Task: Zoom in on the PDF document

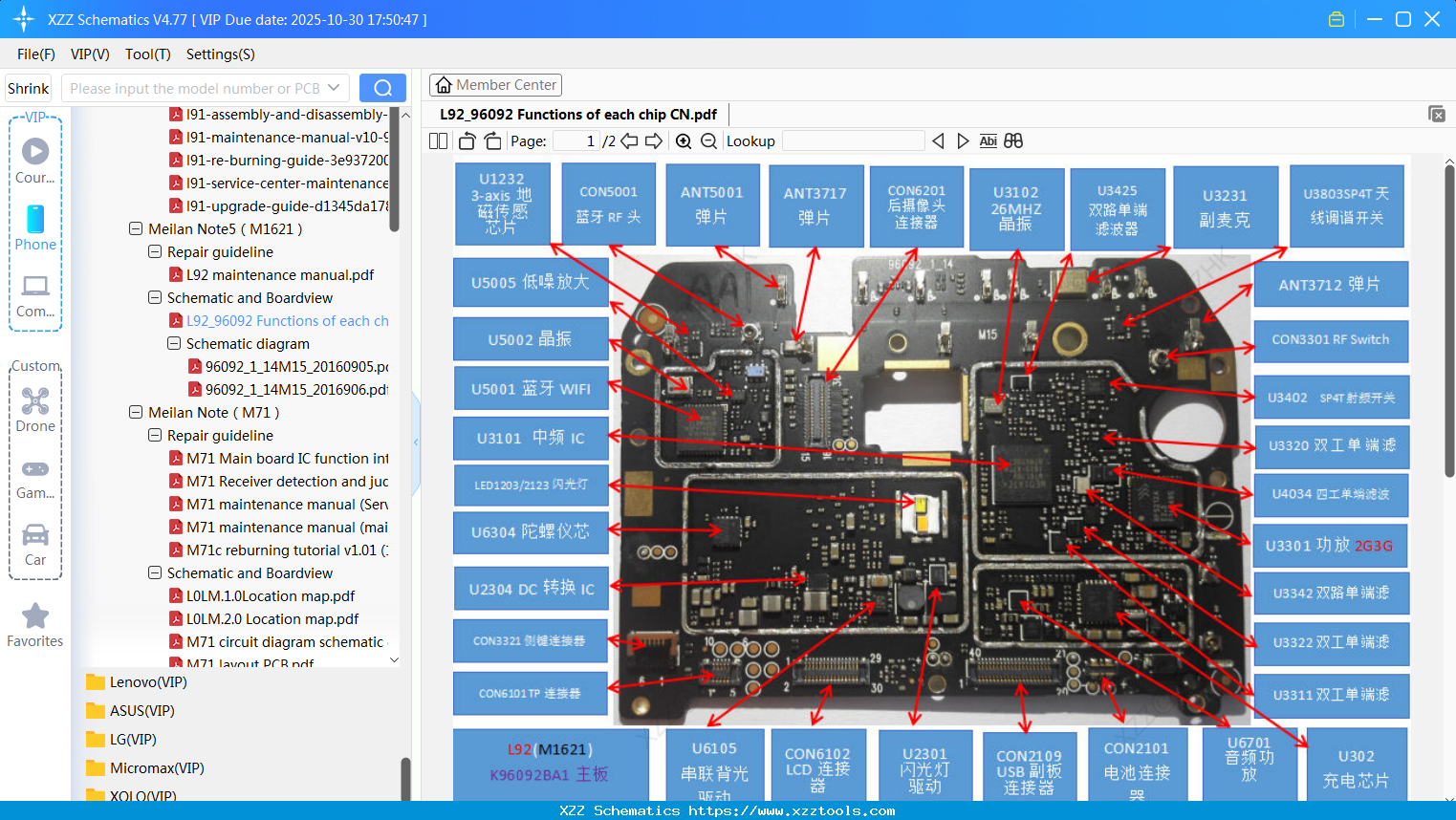Action: [684, 140]
